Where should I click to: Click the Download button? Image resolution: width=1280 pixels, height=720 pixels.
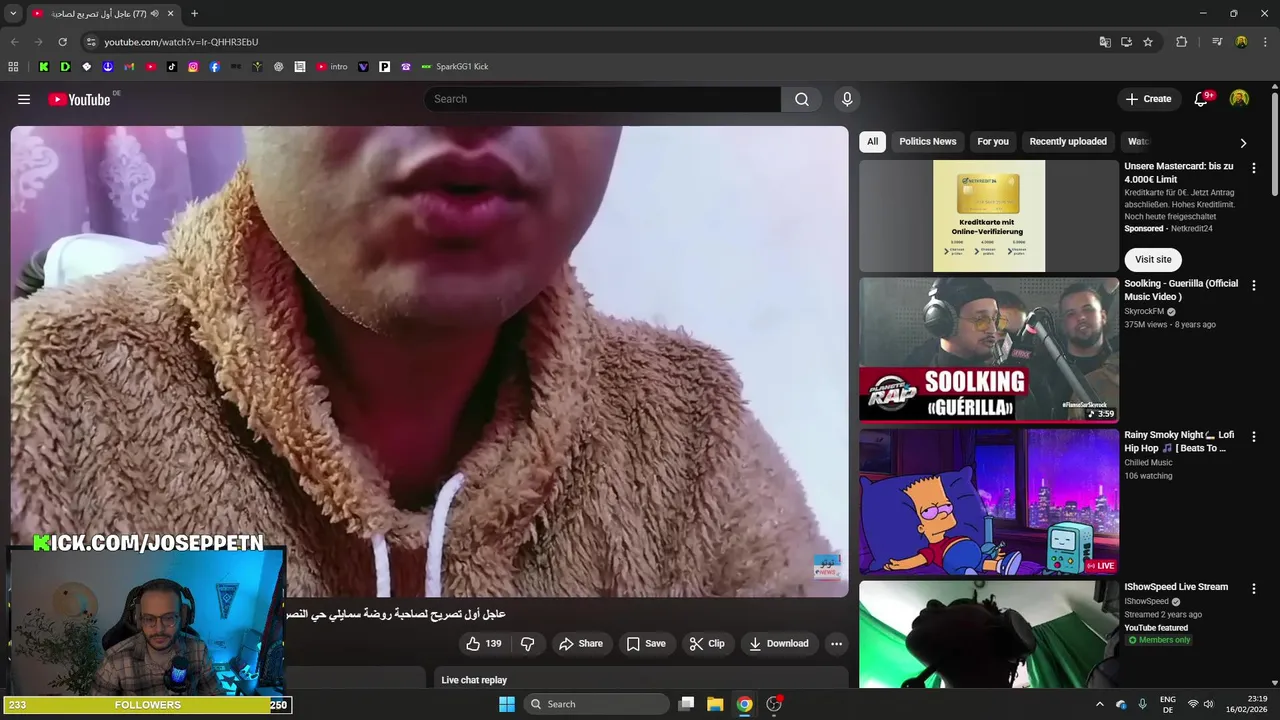click(778, 644)
